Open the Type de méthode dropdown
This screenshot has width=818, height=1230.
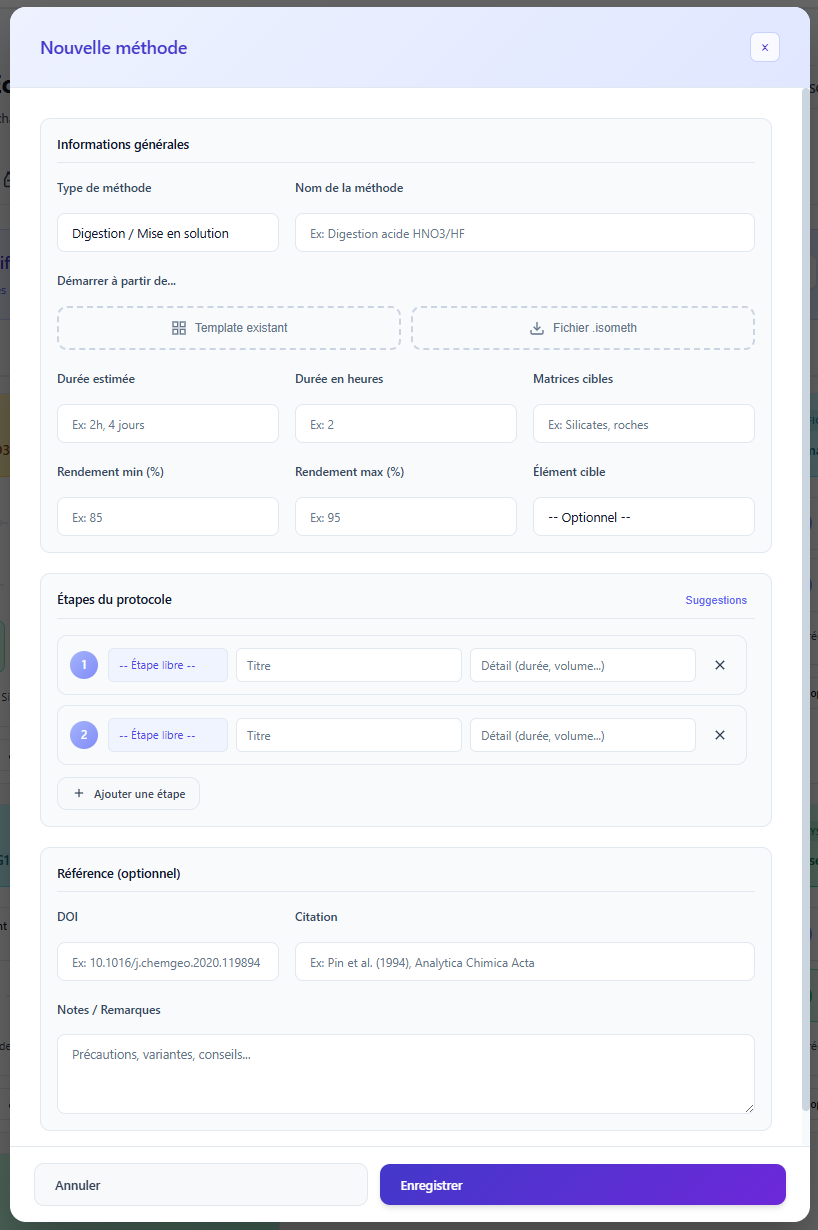coord(168,233)
